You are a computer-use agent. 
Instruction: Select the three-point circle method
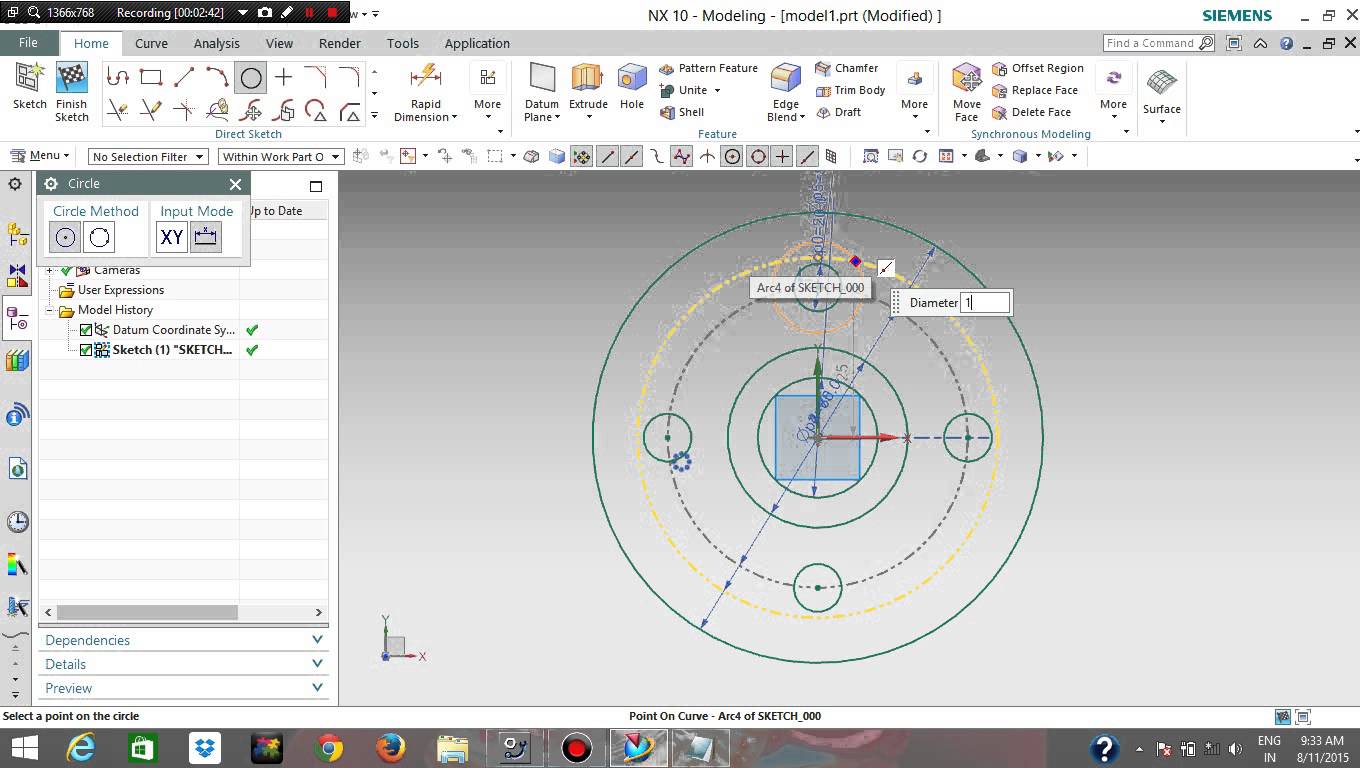pos(98,237)
